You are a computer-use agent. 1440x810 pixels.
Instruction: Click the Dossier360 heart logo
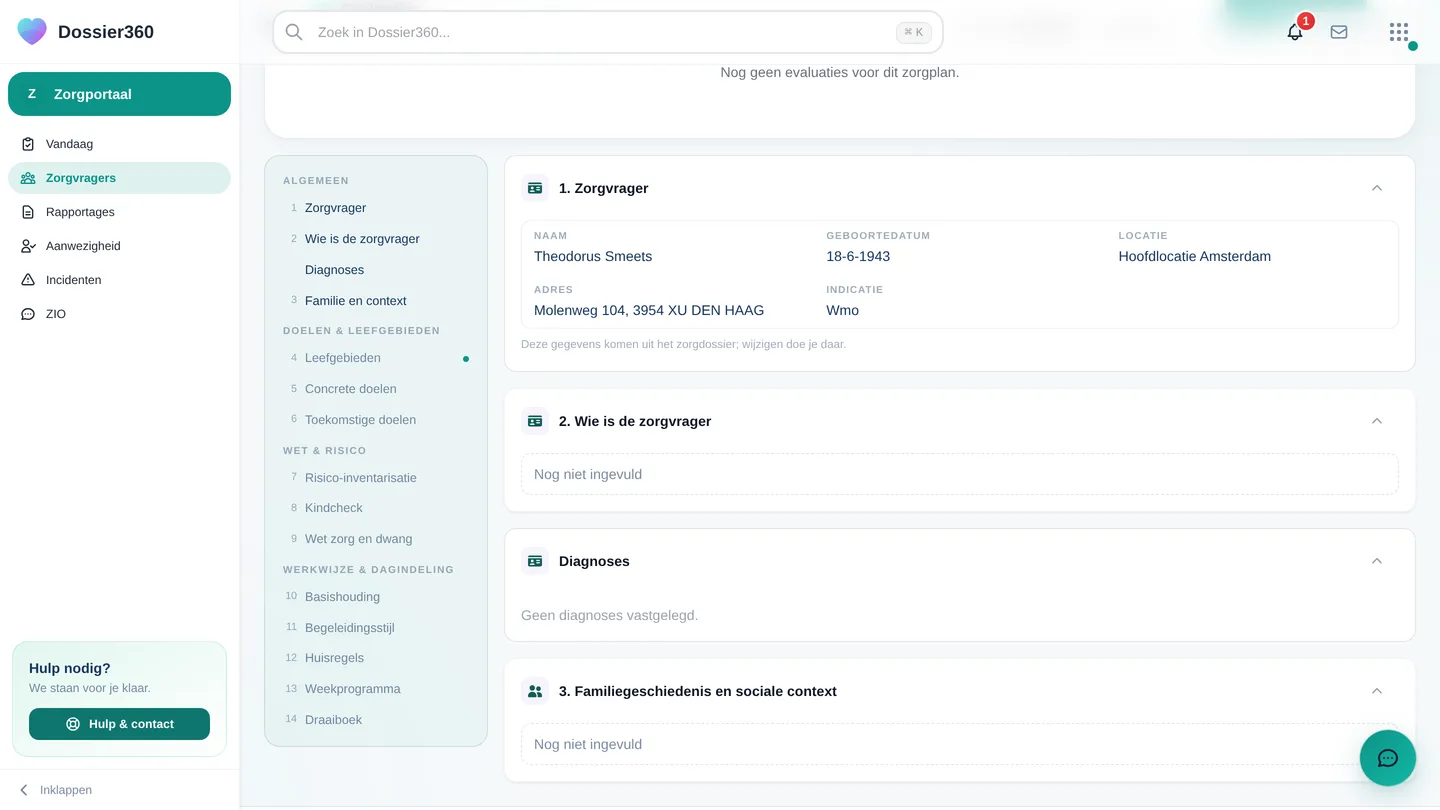pos(32,31)
